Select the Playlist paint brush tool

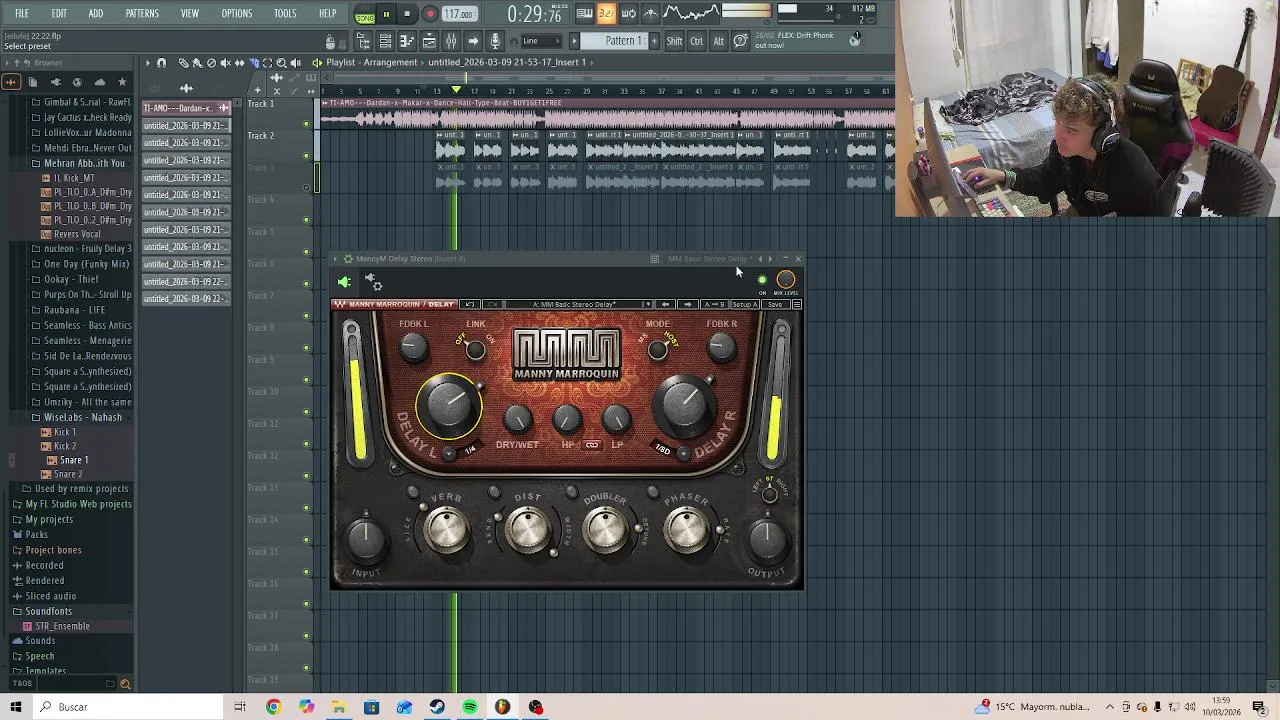(x=197, y=63)
